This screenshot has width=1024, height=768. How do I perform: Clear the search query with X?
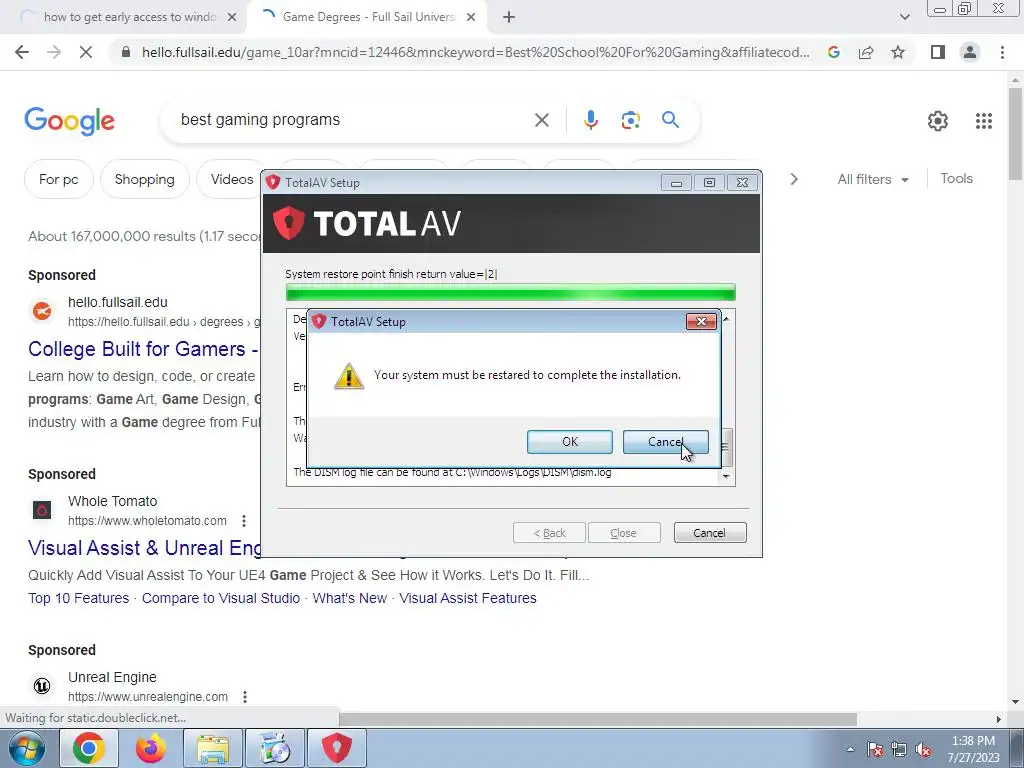pos(541,120)
